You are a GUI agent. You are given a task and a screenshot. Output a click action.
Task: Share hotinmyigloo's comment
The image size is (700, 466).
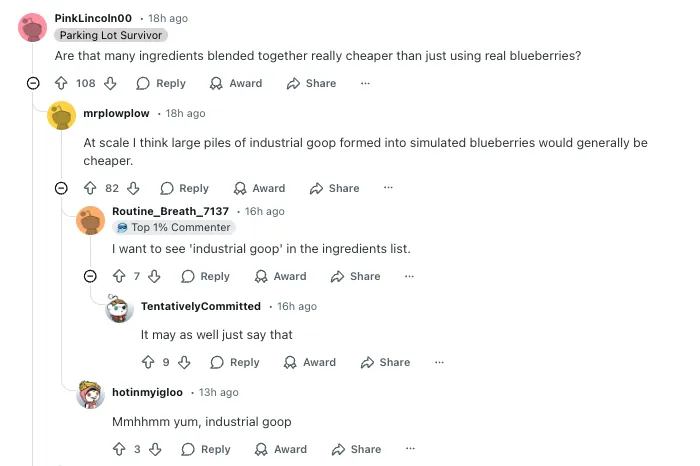coord(356,450)
